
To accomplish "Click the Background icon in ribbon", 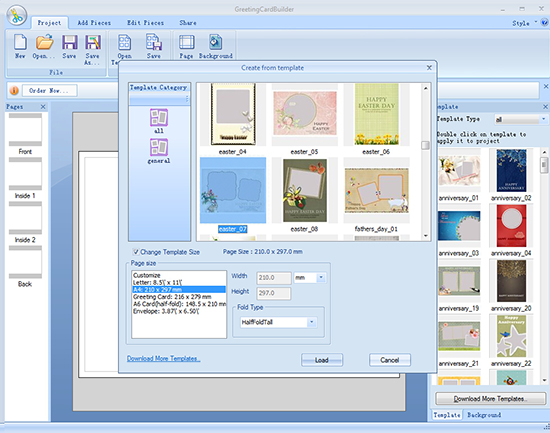I will [x=215, y=42].
